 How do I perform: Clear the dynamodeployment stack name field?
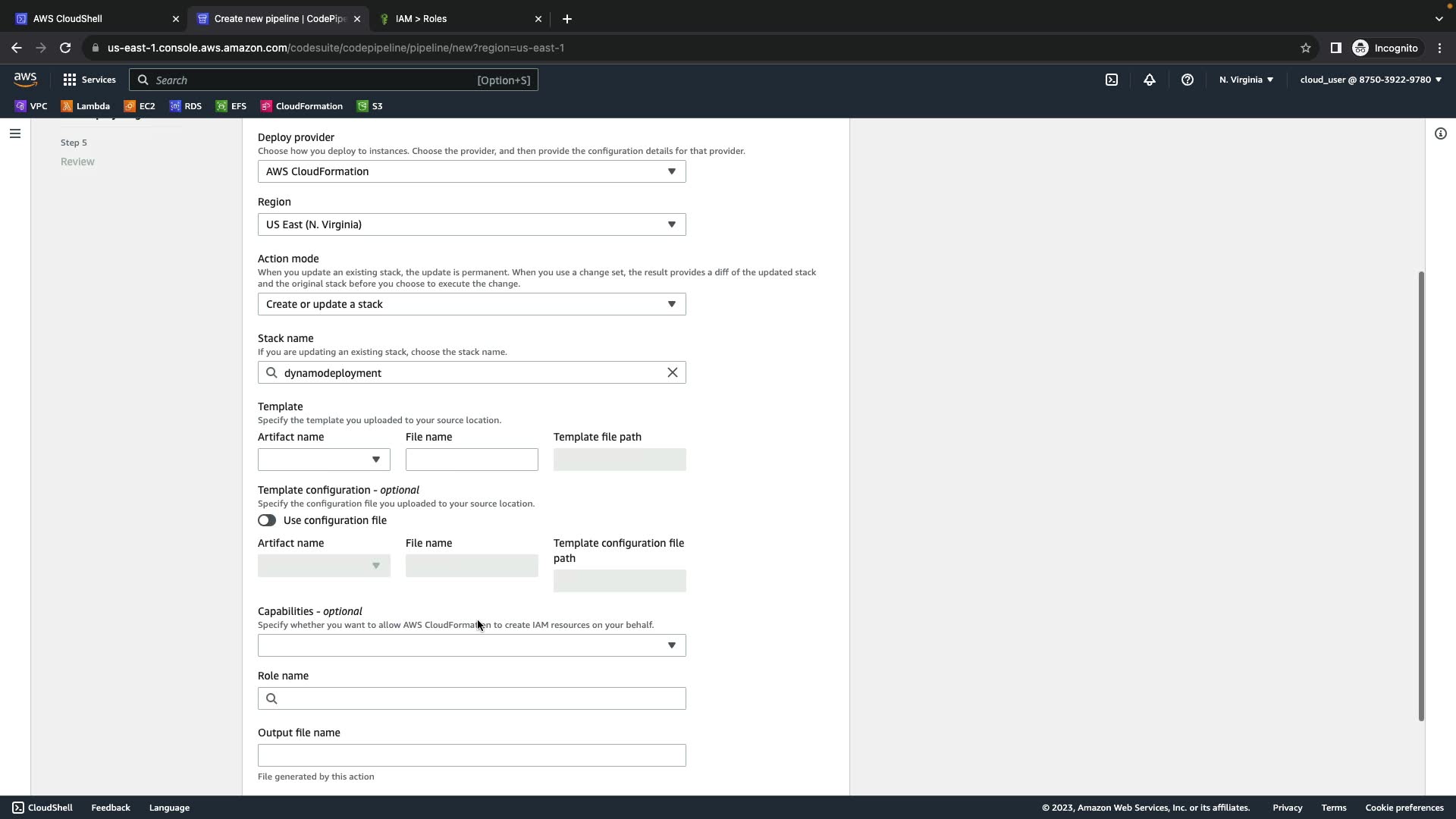tap(672, 372)
